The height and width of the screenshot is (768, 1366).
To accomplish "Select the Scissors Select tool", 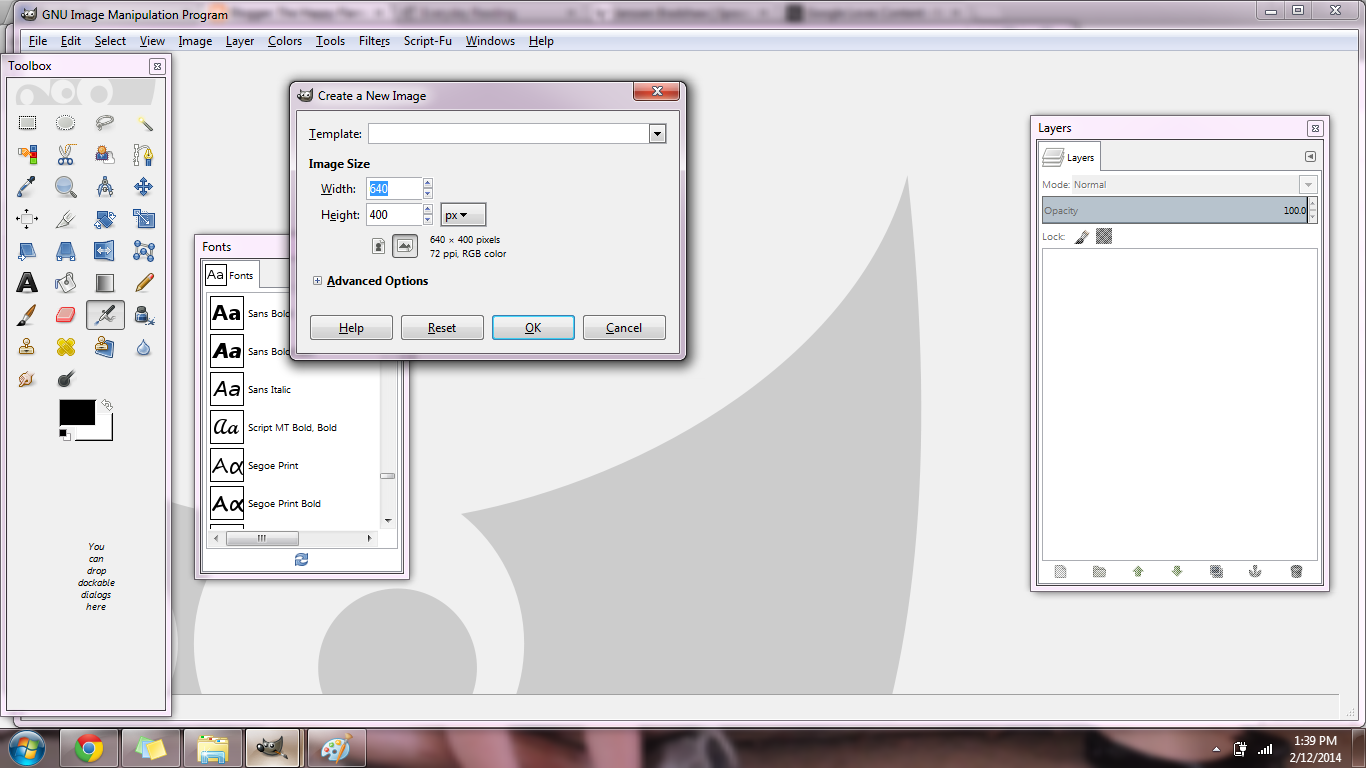I will point(66,155).
